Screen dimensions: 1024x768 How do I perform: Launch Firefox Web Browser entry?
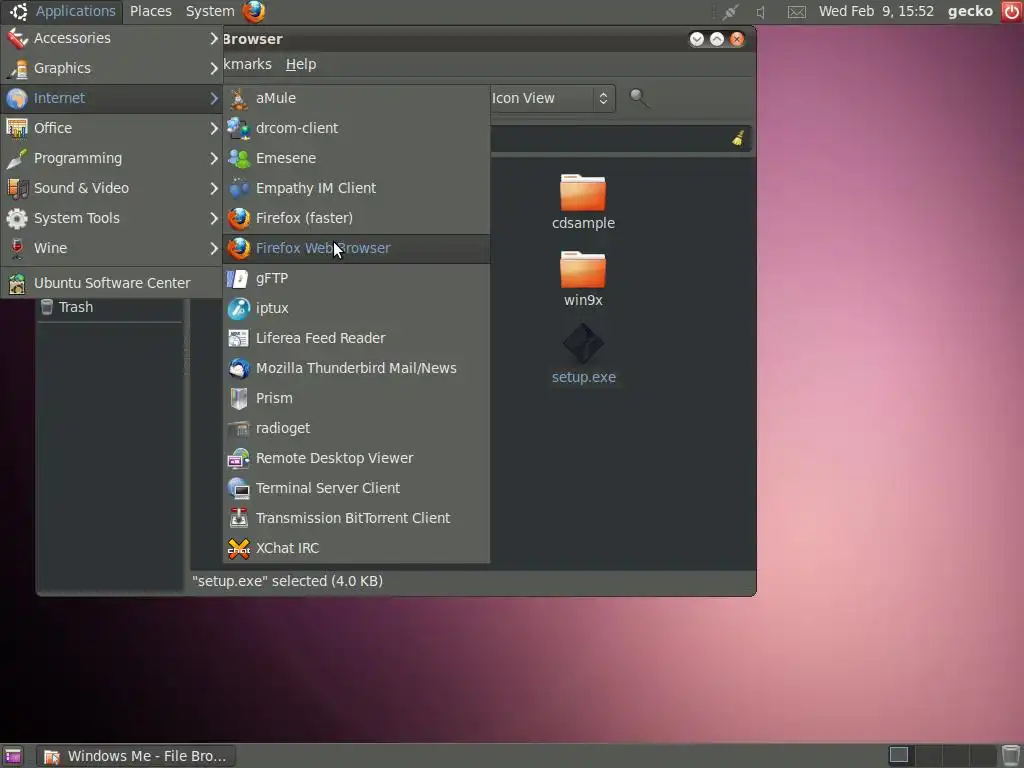[356, 248]
